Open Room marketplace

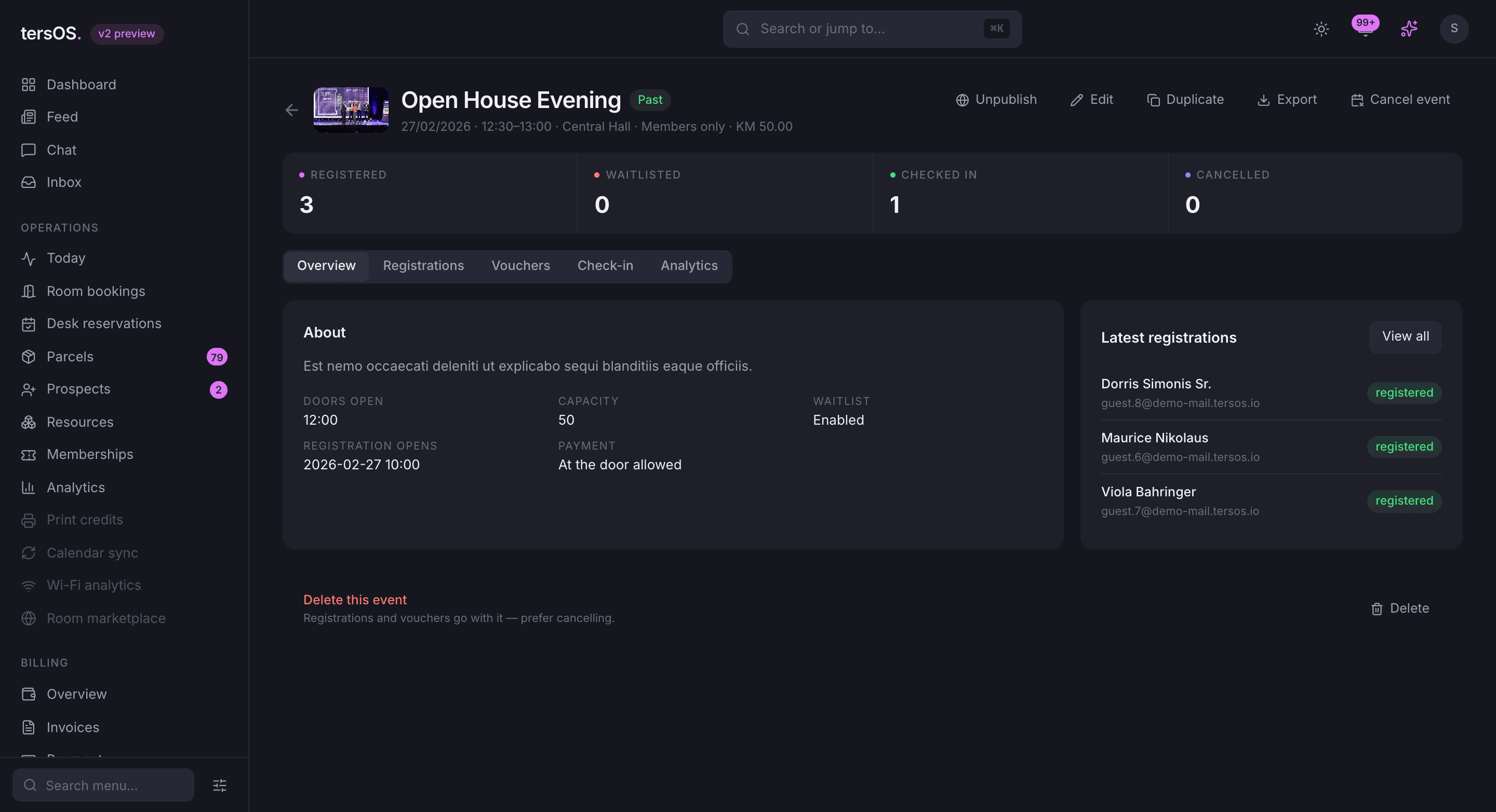pos(124,619)
